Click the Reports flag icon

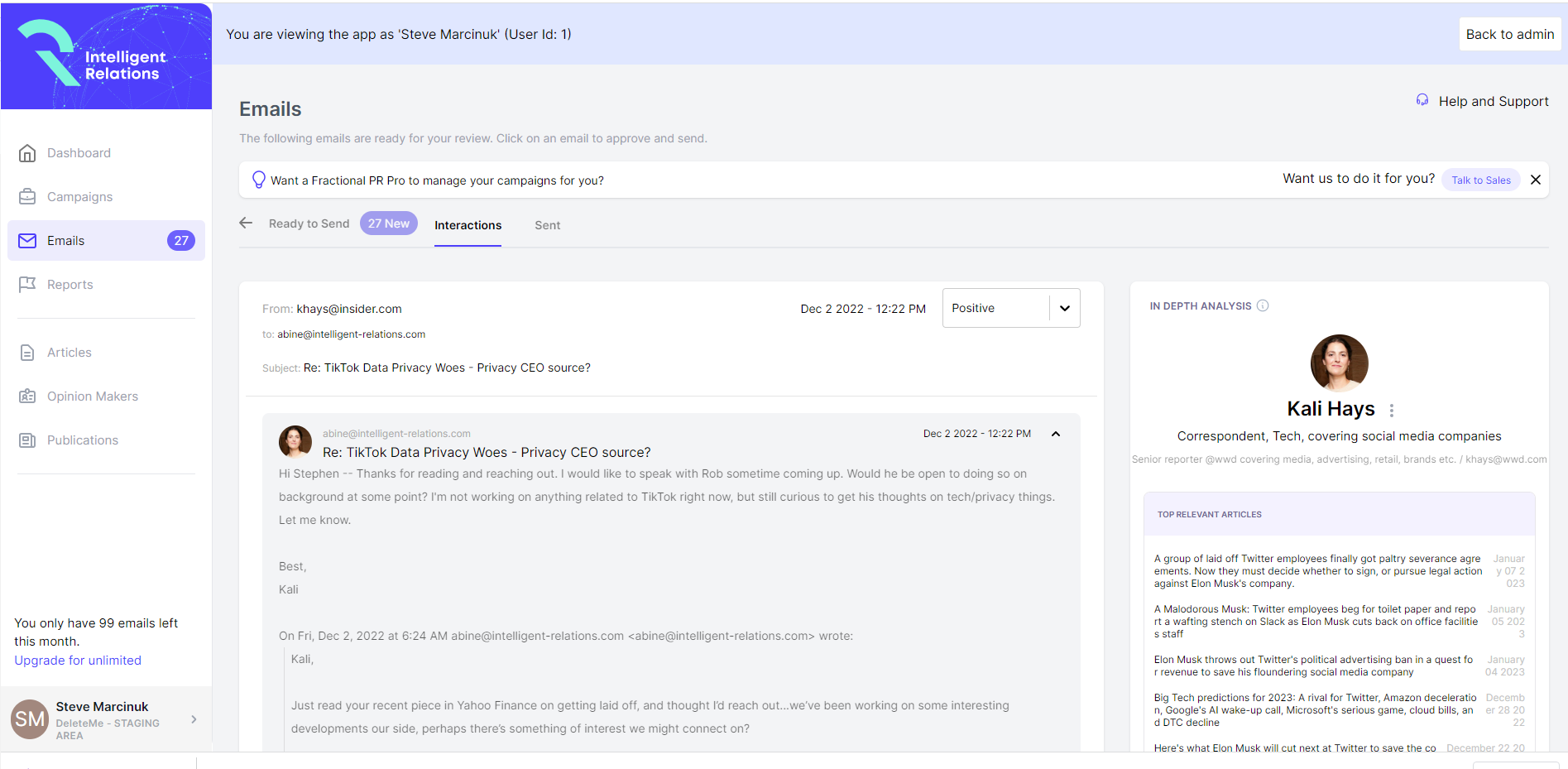(27, 285)
